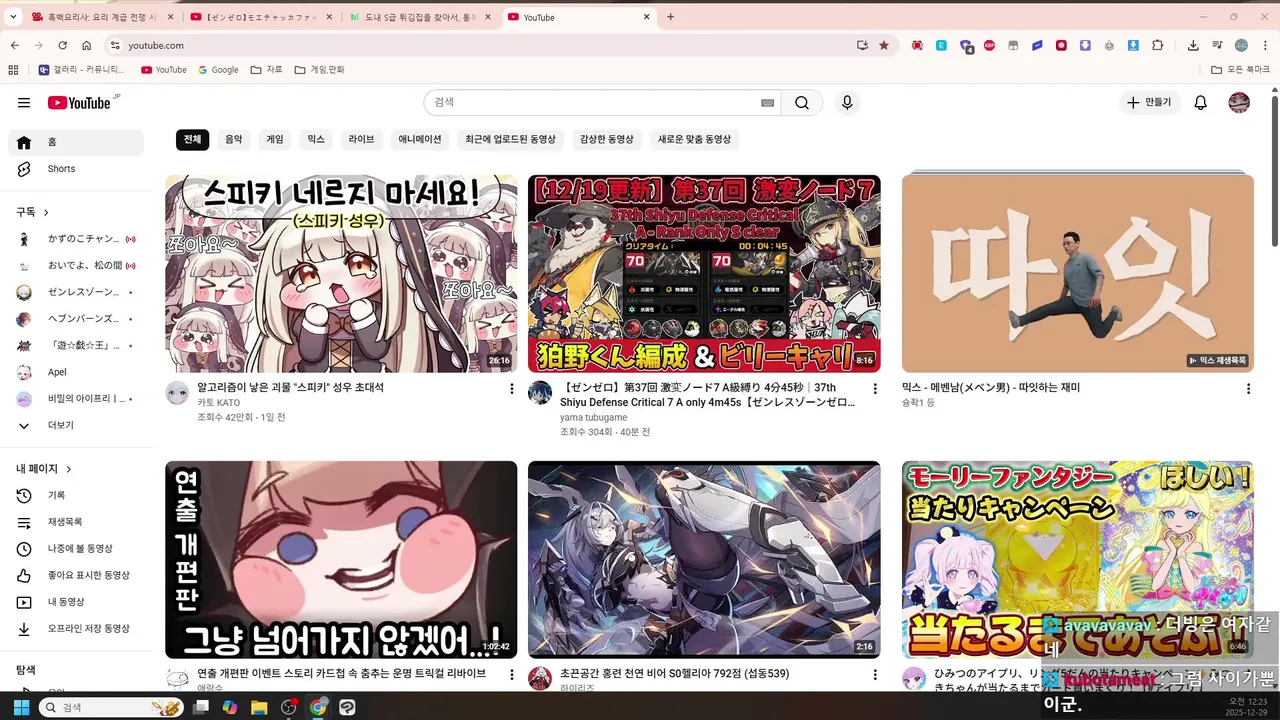Viewport: 1280px width, 720px height.
Task: Start voice search with microphone icon
Action: coord(847,103)
